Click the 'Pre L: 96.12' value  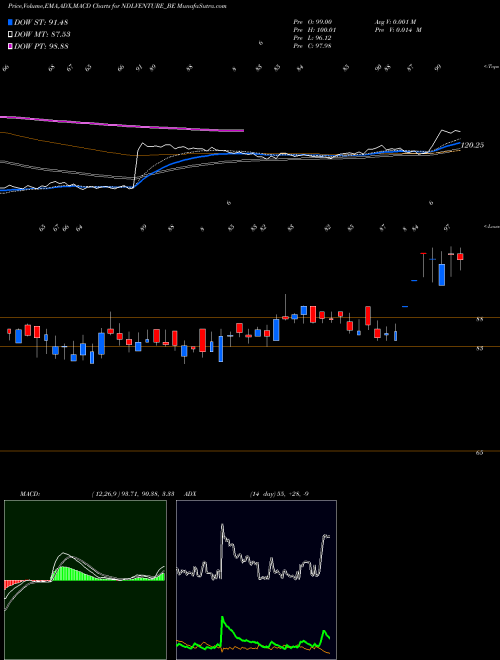coord(312,38)
